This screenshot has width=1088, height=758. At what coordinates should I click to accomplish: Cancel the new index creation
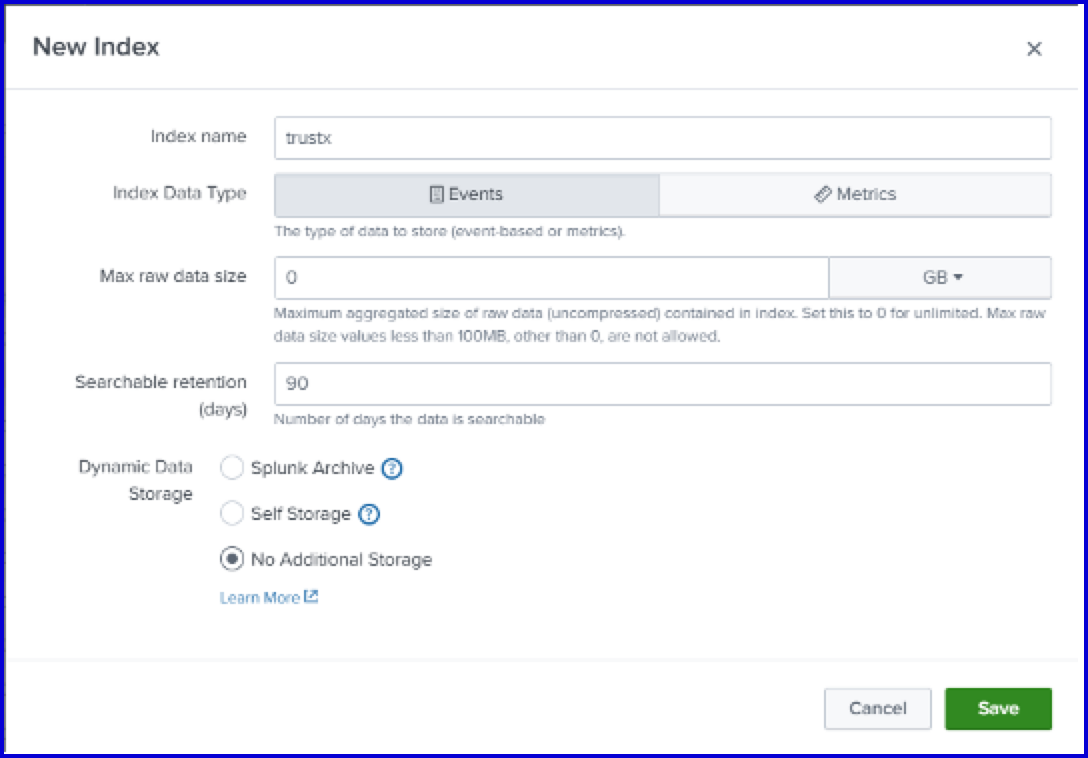877,708
